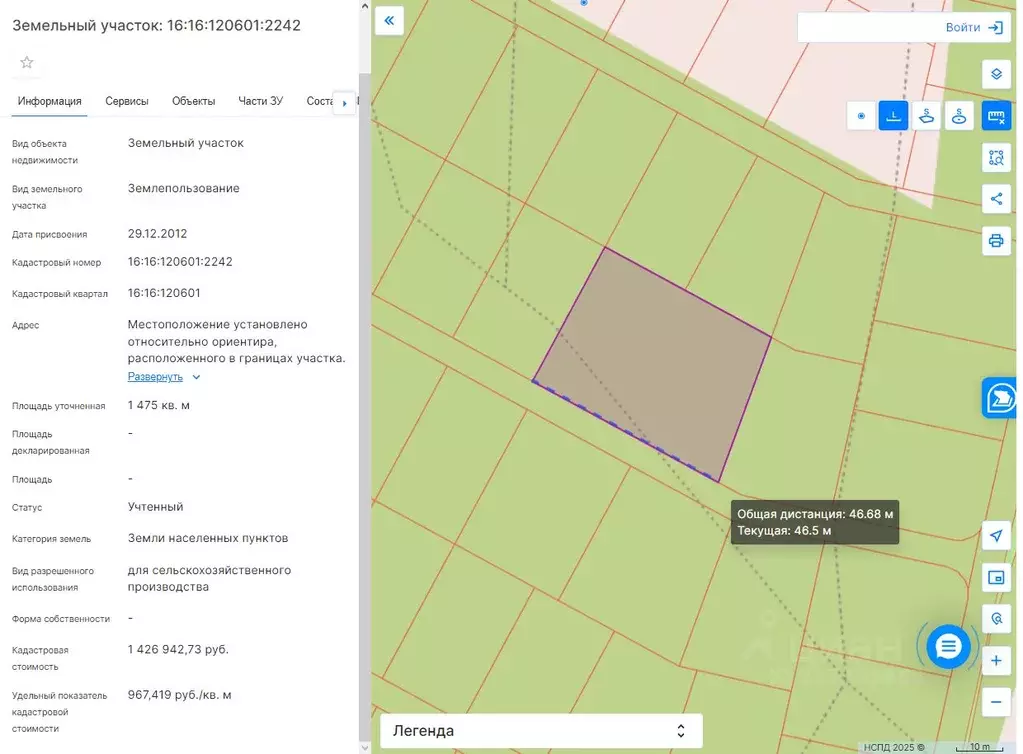The width and height of the screenshot is (1023, 754).
Task: Expand the Легенда dropdown
Action: tap(541, 731)
